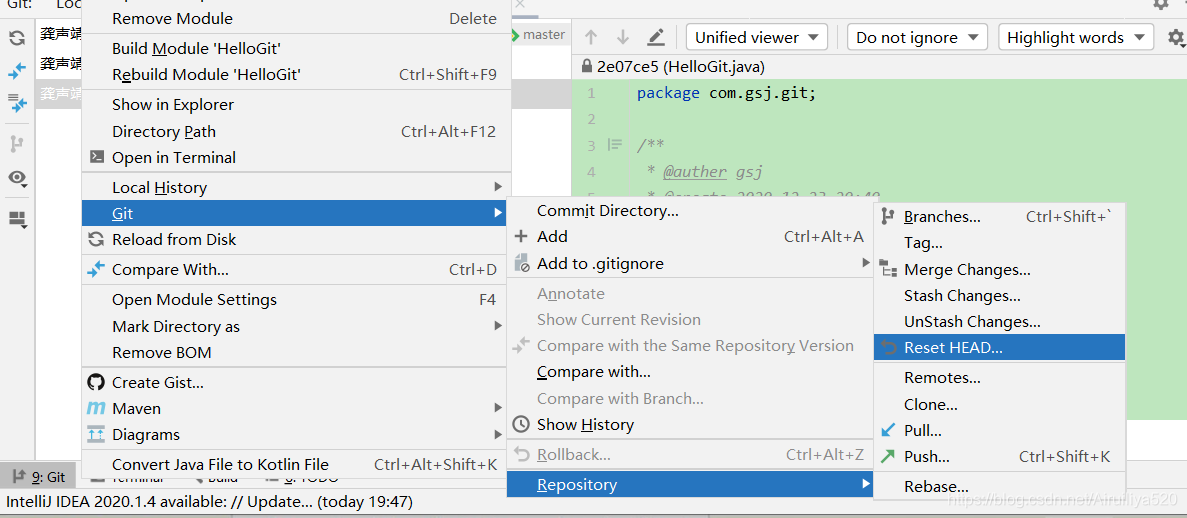Select Reset HEAD...

(x=999, y=348)
